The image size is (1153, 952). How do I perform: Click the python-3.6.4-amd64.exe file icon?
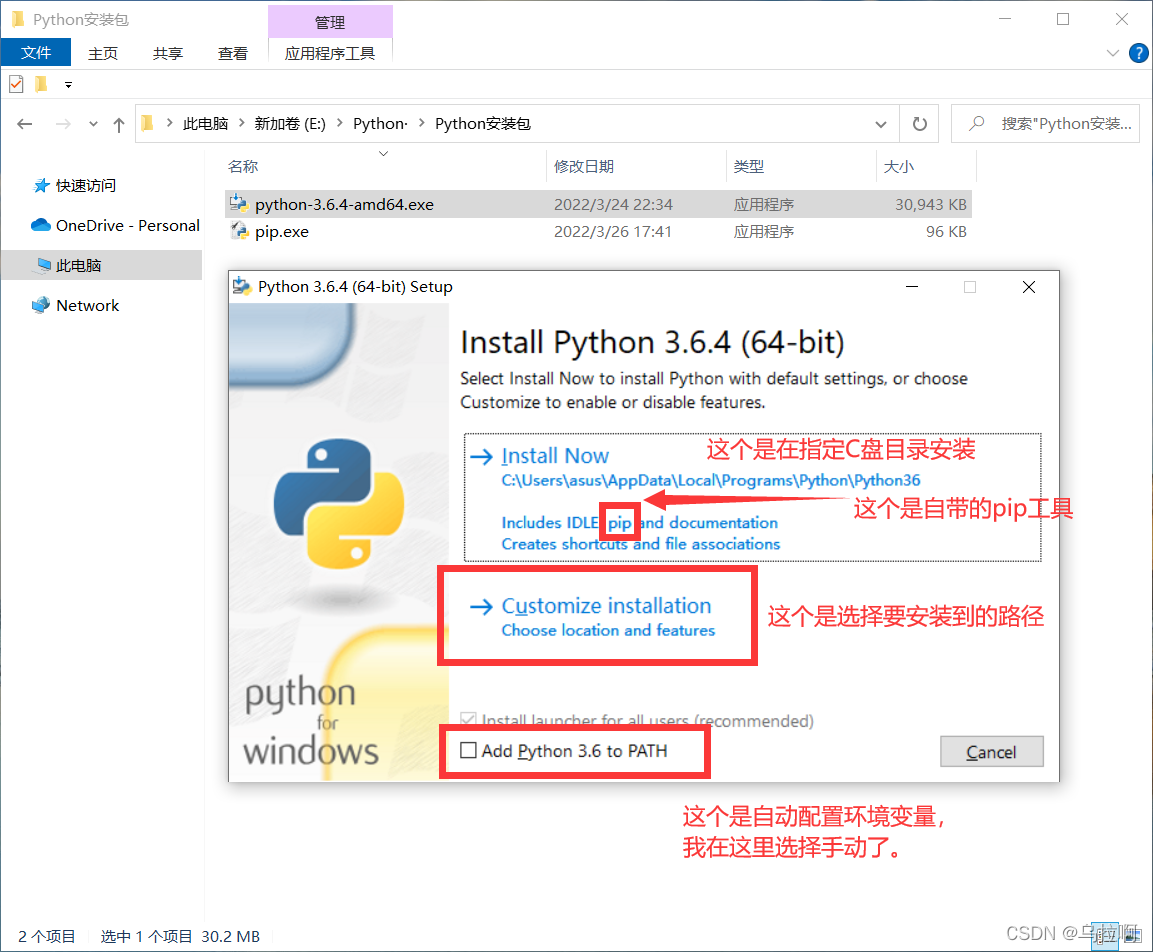click(238, 203)
